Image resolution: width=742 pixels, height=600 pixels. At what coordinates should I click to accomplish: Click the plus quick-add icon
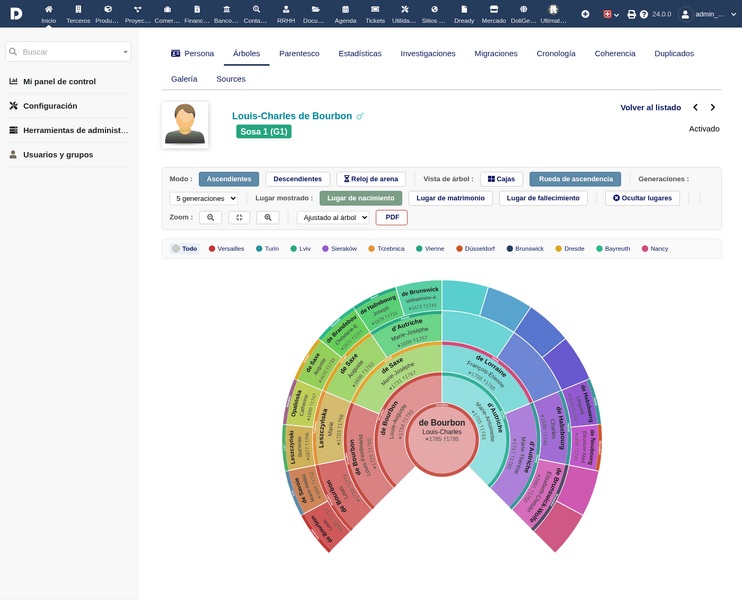pyautogui.click(x=585, y=14)
